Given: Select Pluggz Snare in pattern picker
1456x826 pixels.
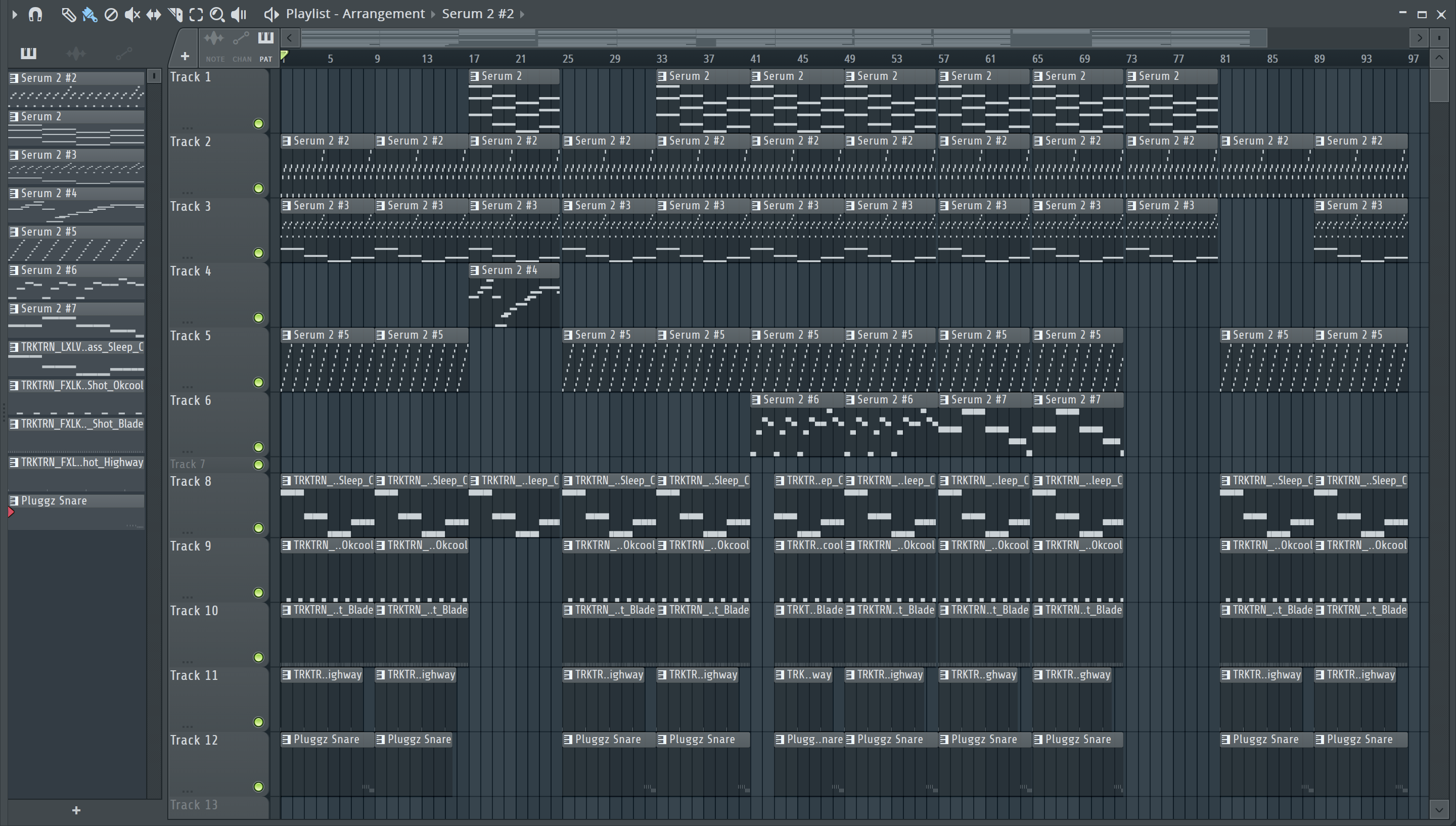Looking at the screenshot, I should coord(76,512).
